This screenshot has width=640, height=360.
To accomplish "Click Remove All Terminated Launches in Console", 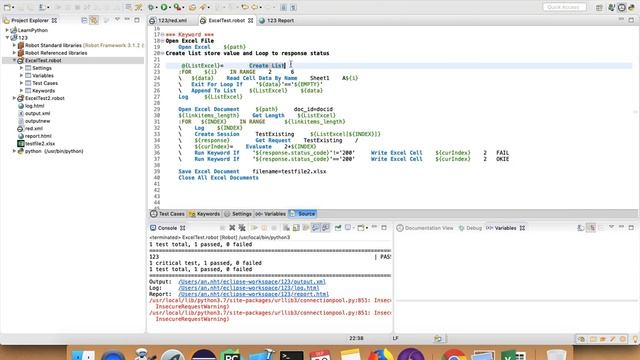I will click(242, 228).
